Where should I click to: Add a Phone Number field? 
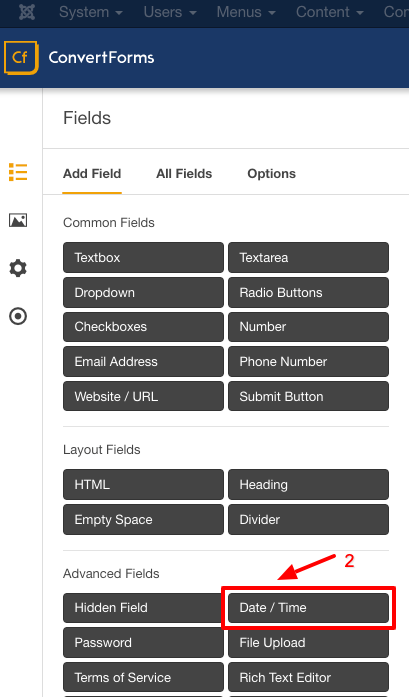coord(309,361)
